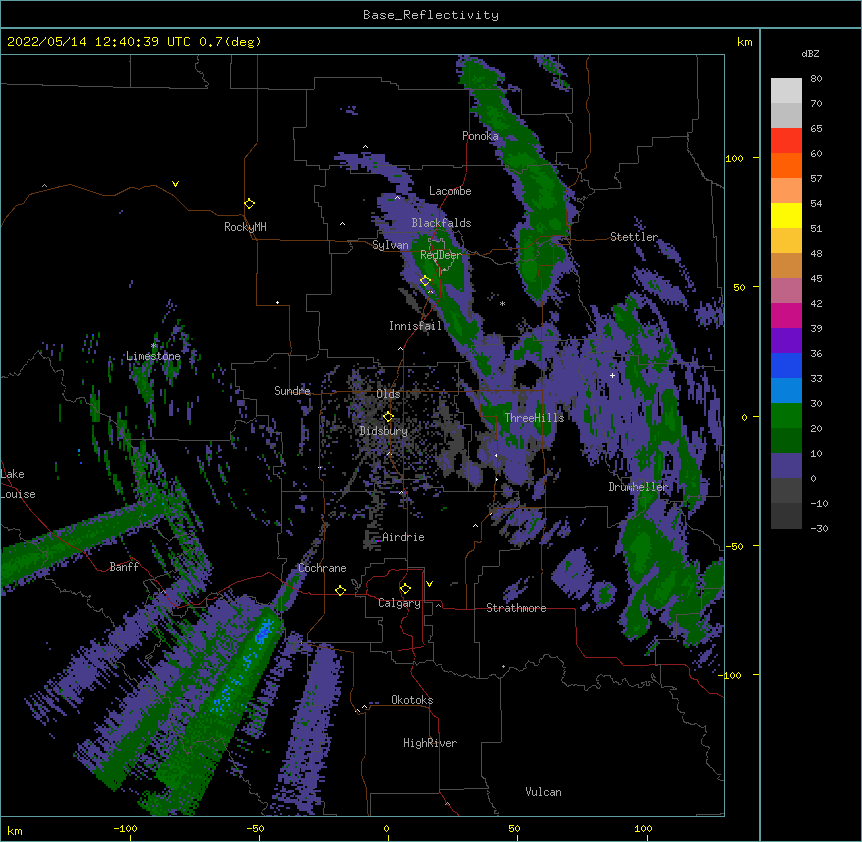
Task: Click the Okotoks city label
Action: click(x=412, y=700)
